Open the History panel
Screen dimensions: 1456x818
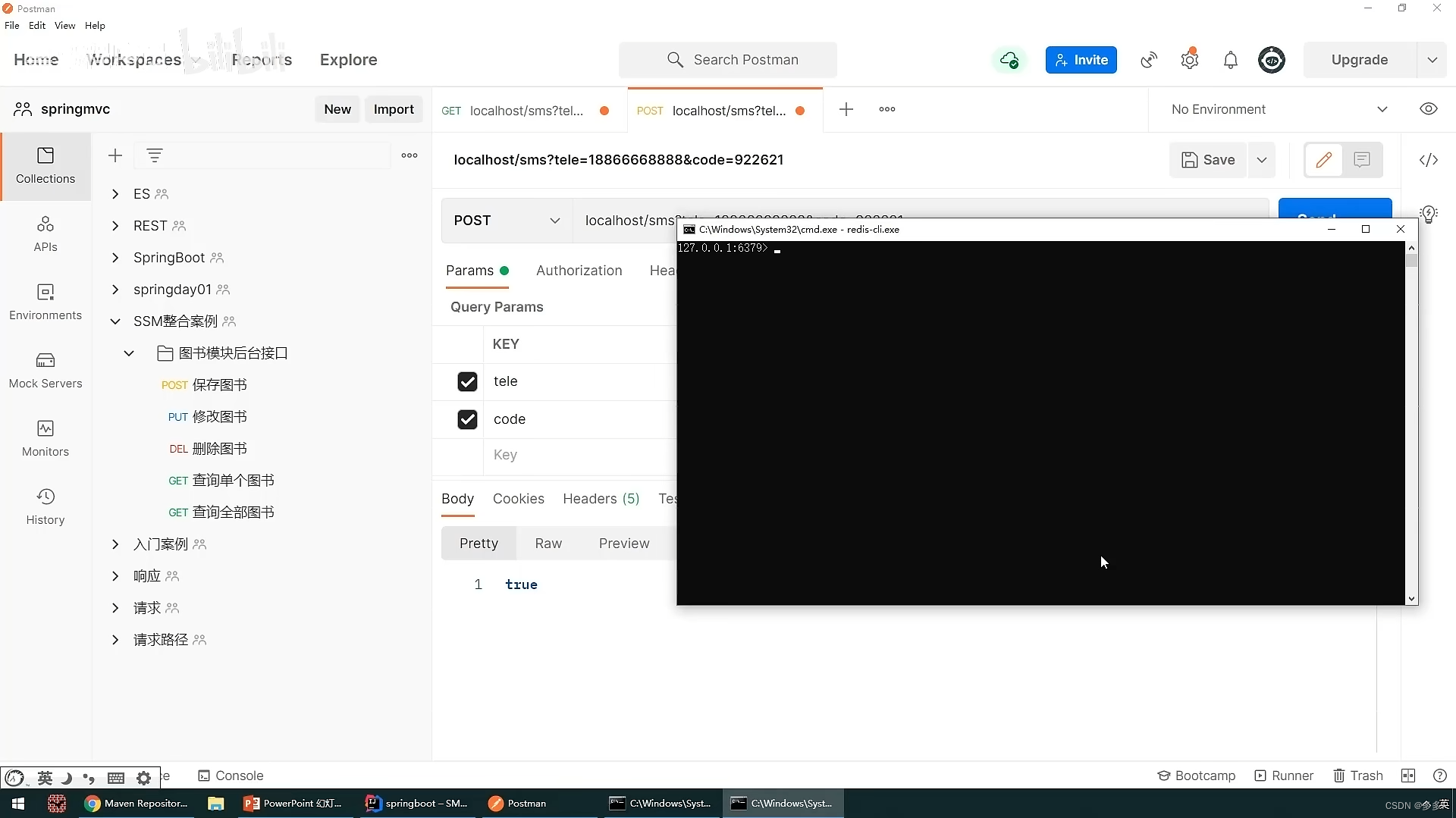[x=45, y=506]
